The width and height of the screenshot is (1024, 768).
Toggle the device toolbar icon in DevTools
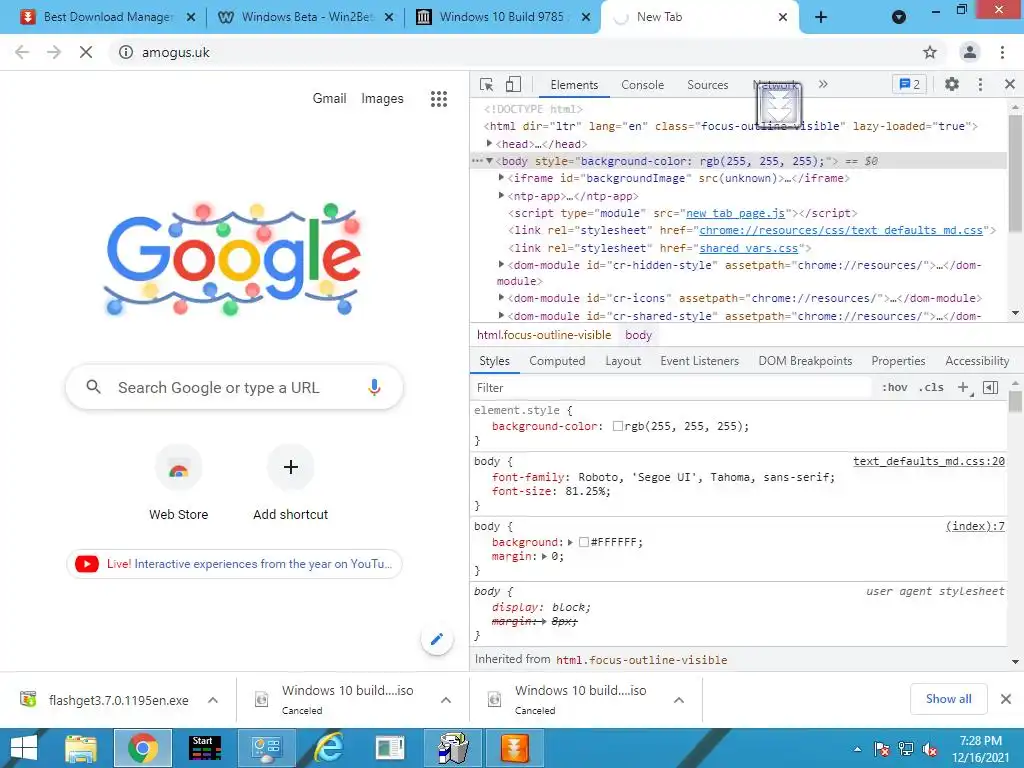coord(513,85)
